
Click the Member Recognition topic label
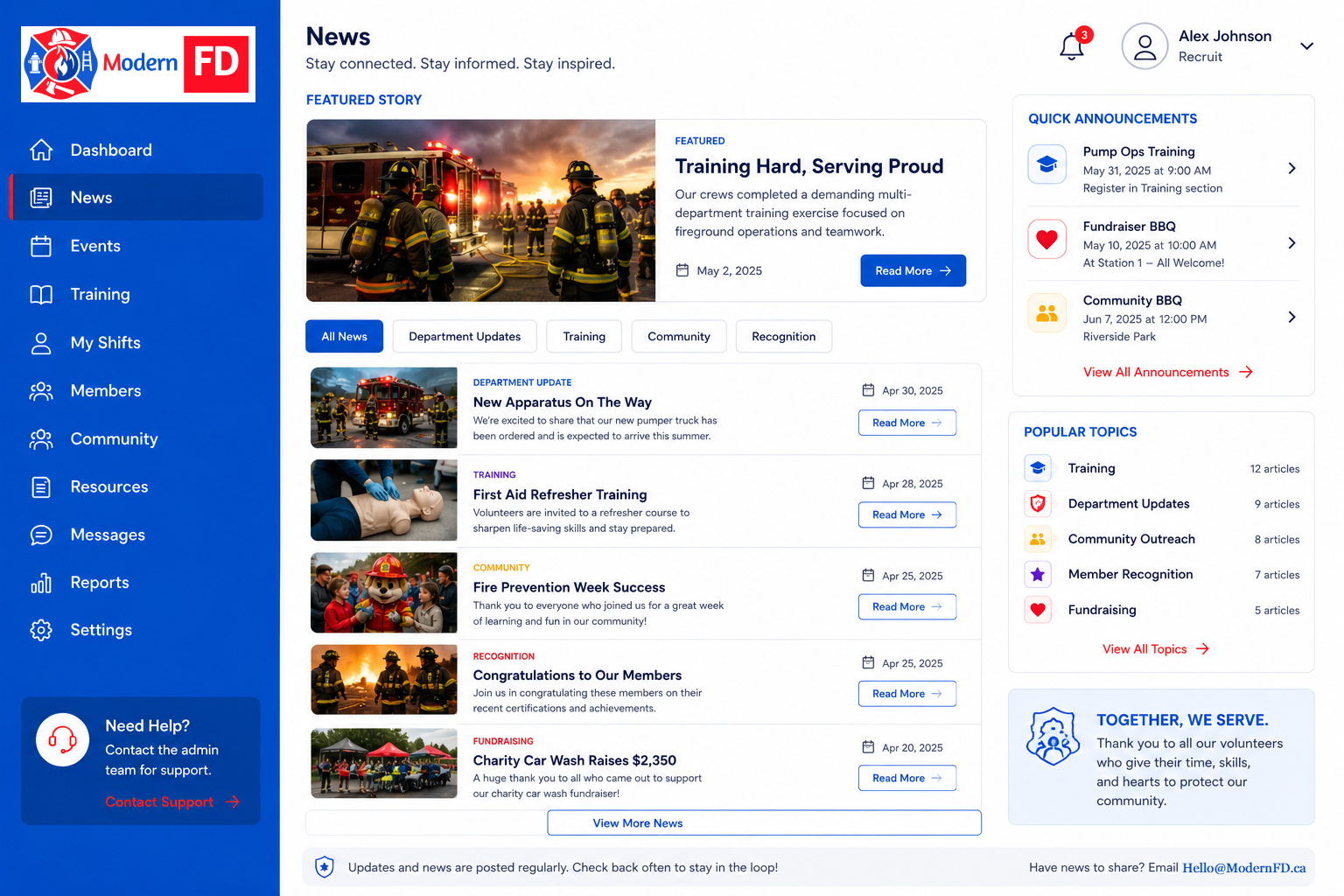coord(1130,574)
